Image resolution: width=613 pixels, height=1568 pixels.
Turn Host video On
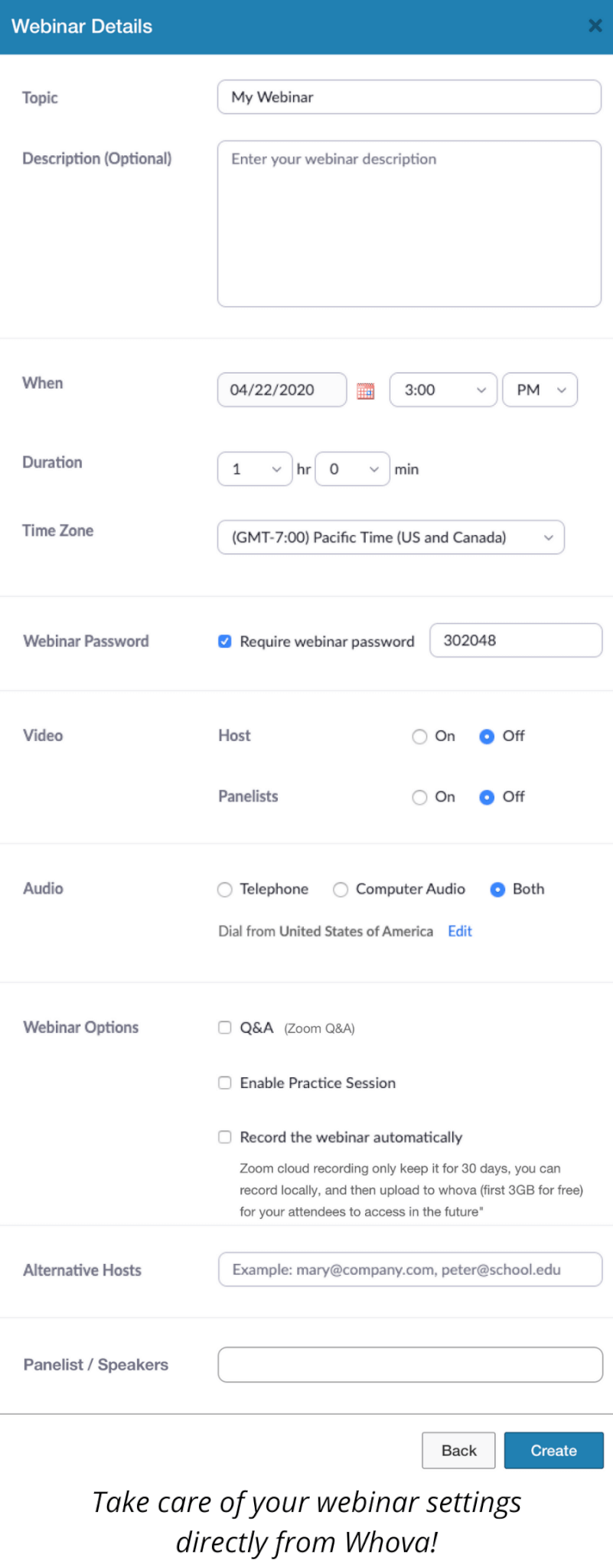click(x=419, y=737)
